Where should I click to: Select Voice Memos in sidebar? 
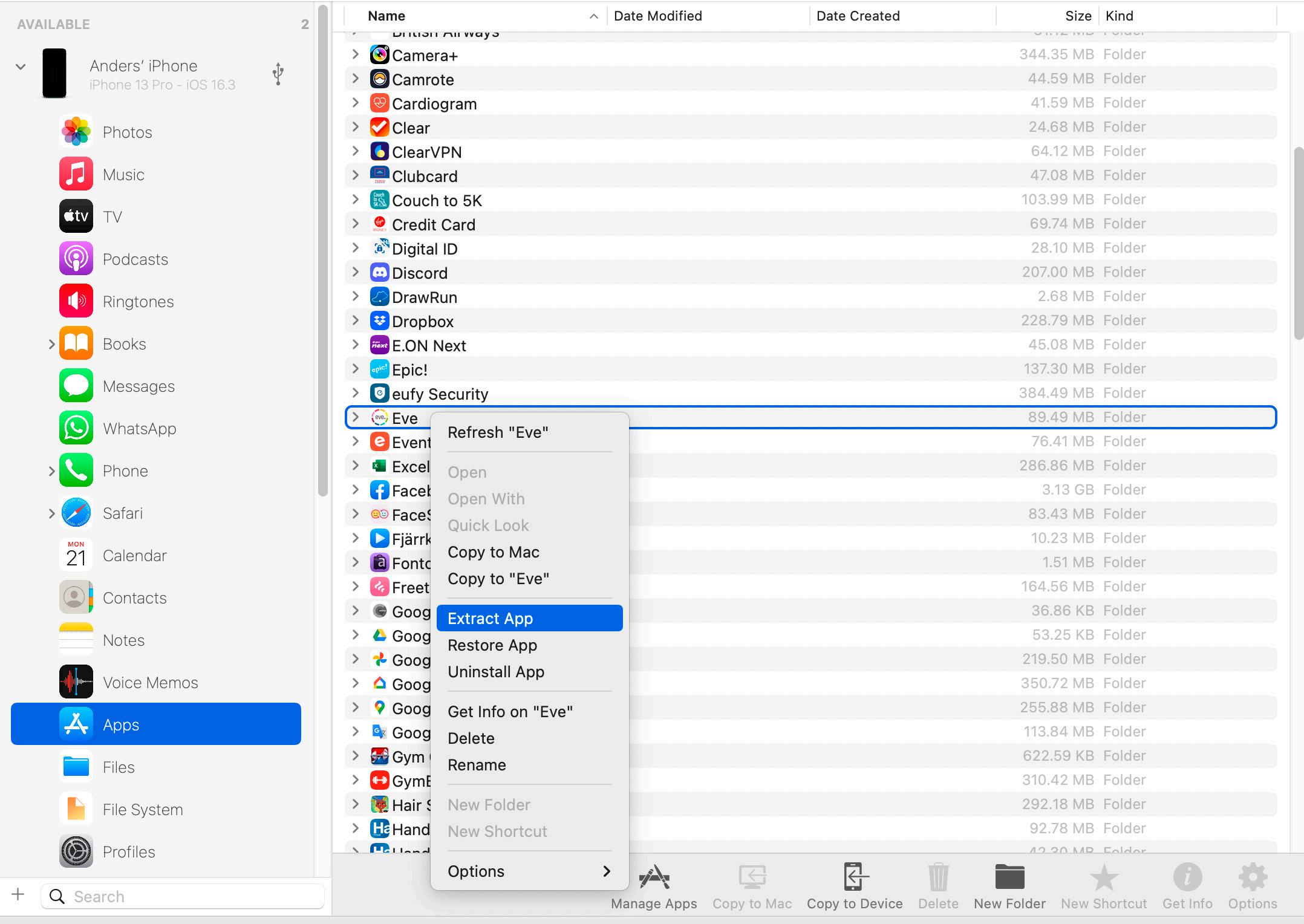pos(150,683)
